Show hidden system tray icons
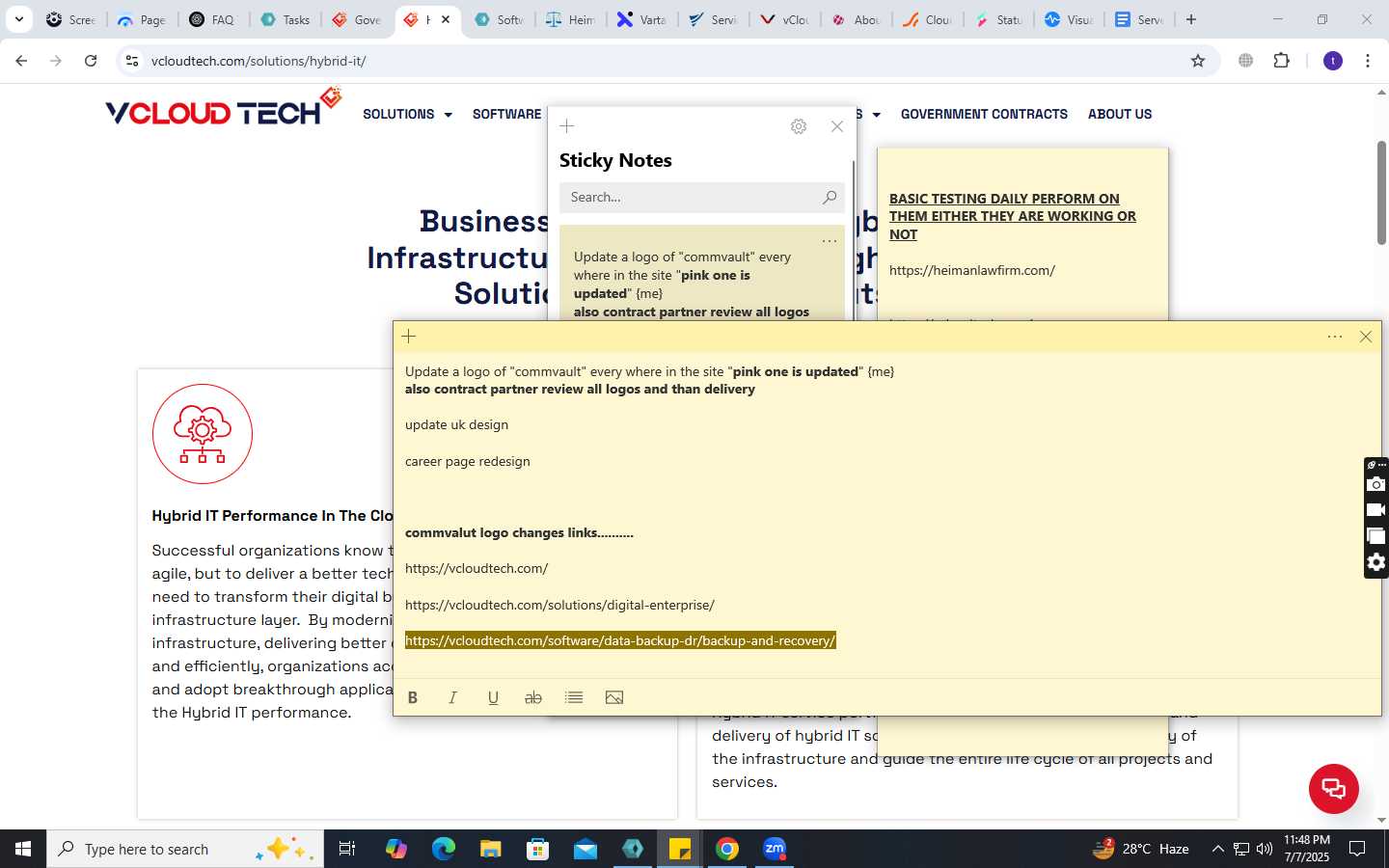The height and width of the screenshot is (868, 1389). tap(1217, 849)
